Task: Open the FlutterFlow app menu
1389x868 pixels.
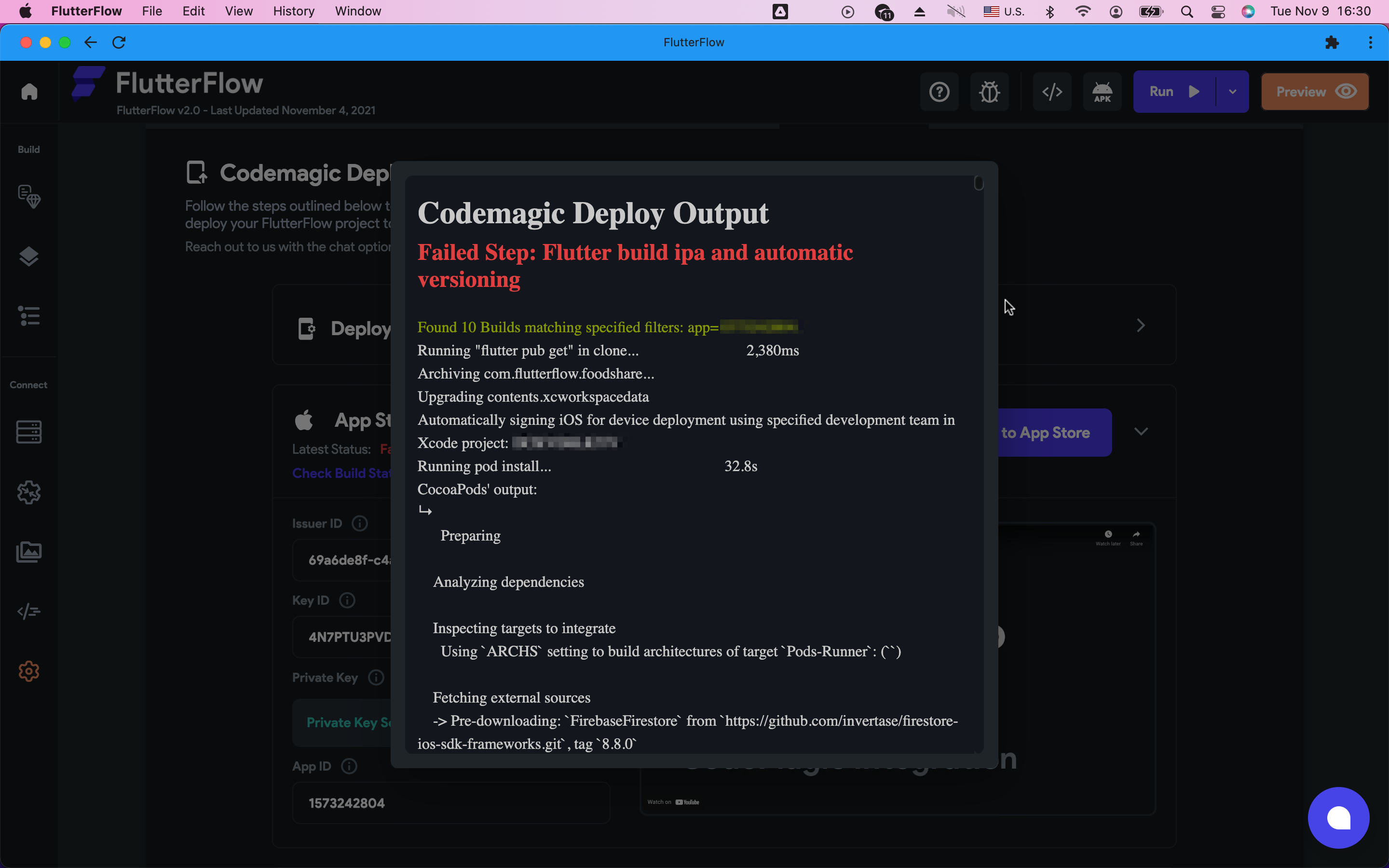Action: tap(87, 12)
